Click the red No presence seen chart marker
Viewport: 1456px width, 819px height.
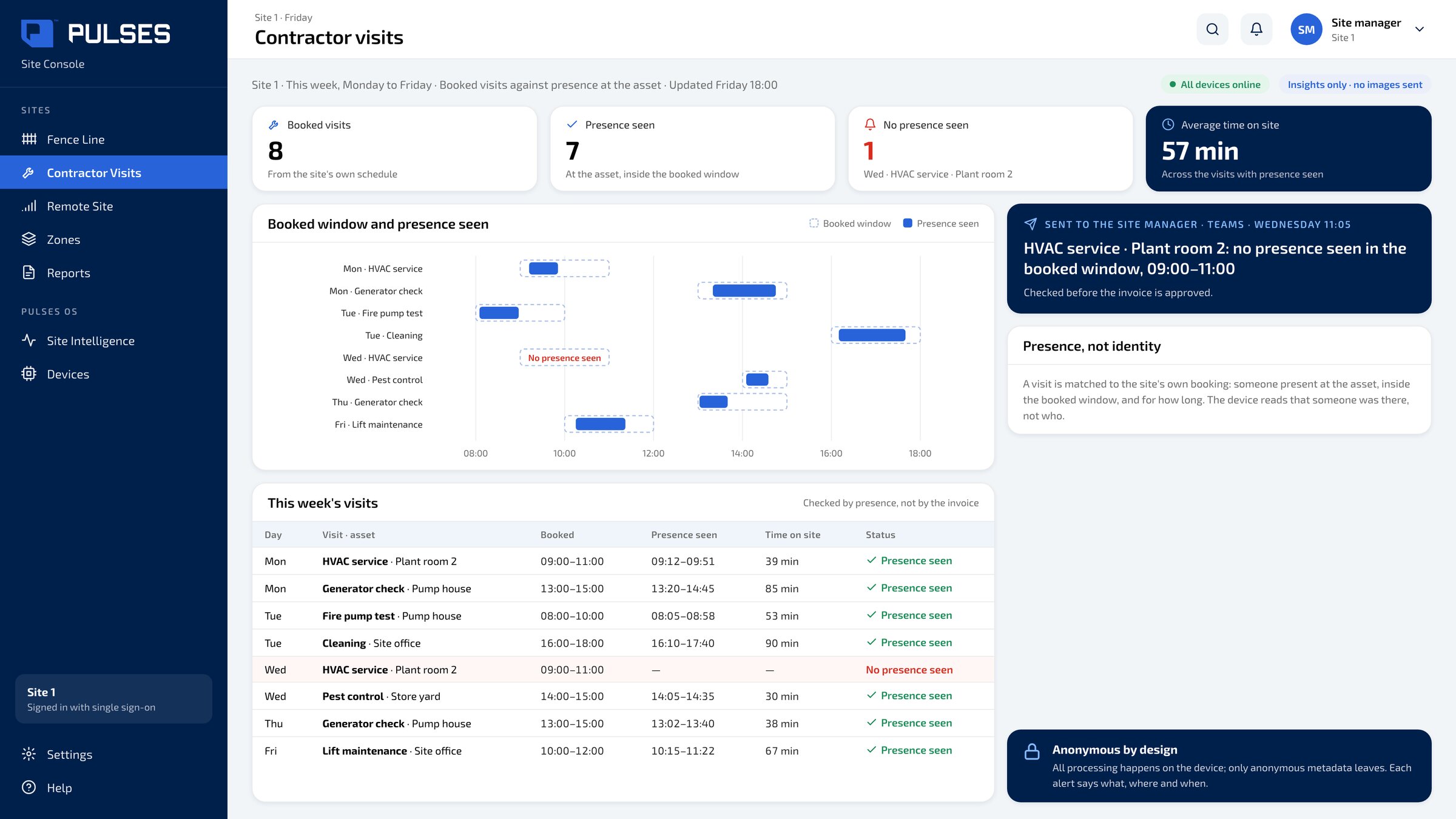click(564, 358)
